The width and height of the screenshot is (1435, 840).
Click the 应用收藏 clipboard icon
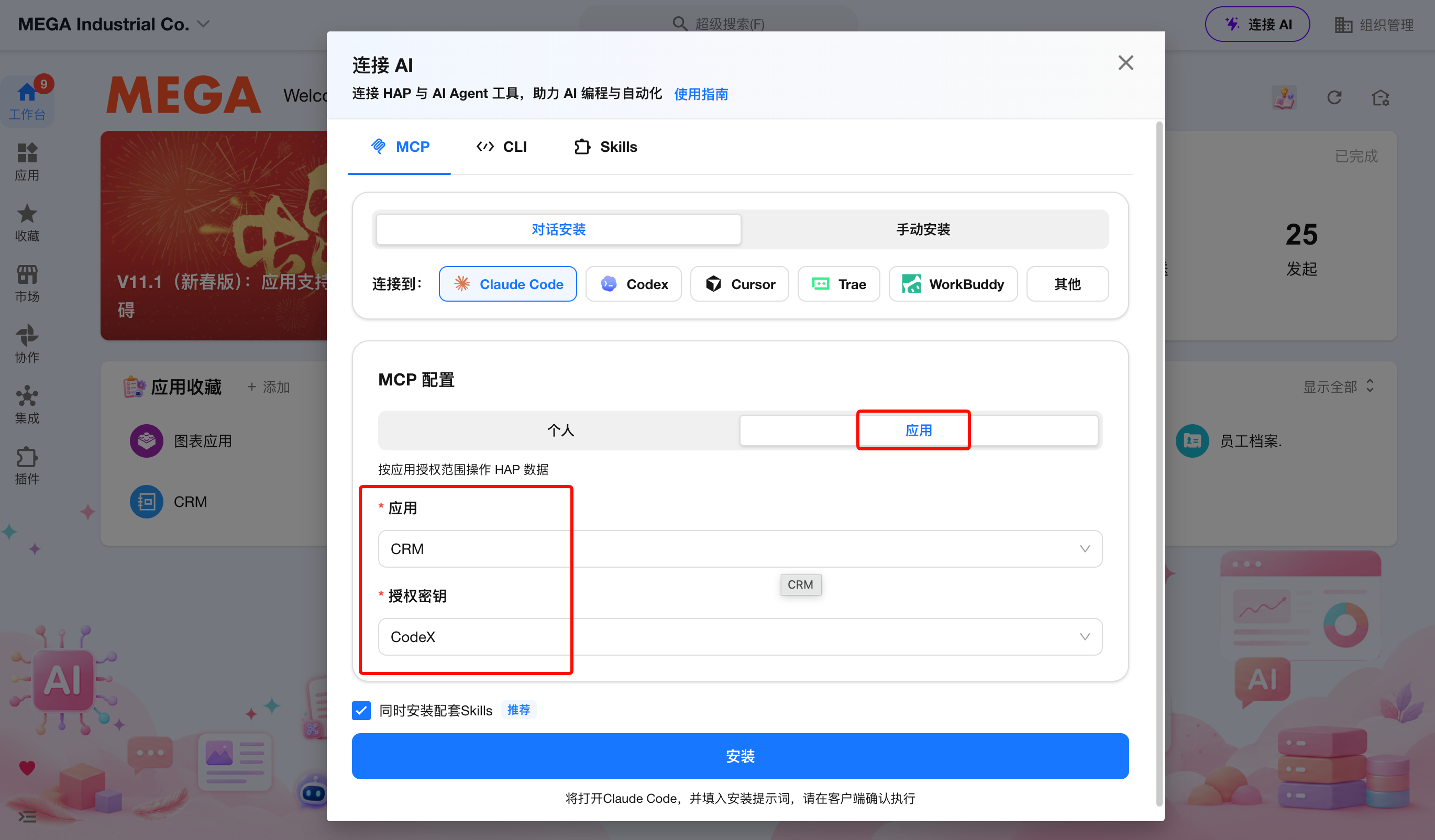(135, 386)
